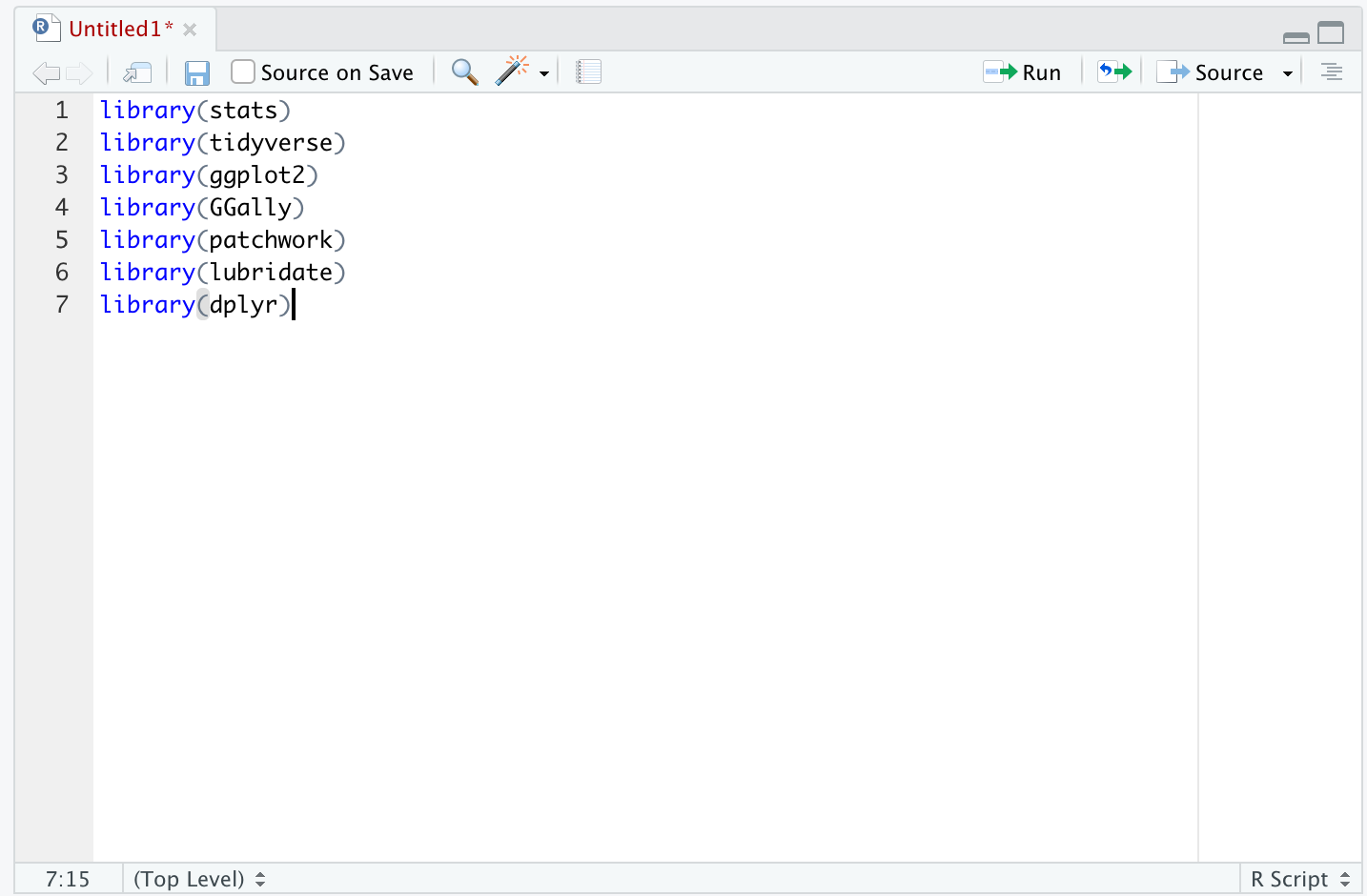Open the R Script file type dropdown
Image resolution: width=1367 pixels, height=896 pixels.
(1300, 879)
